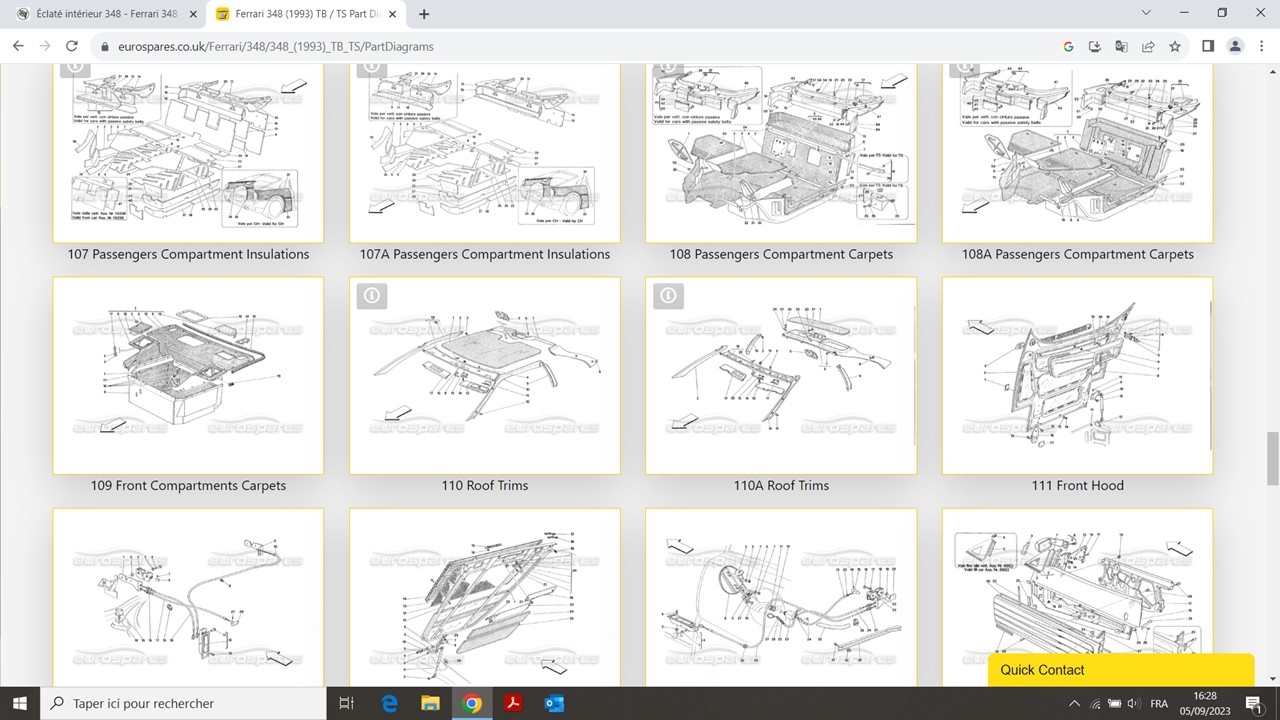Reload the current page
The width and height of the screenshot is (1280, 720).
[71, 46]
